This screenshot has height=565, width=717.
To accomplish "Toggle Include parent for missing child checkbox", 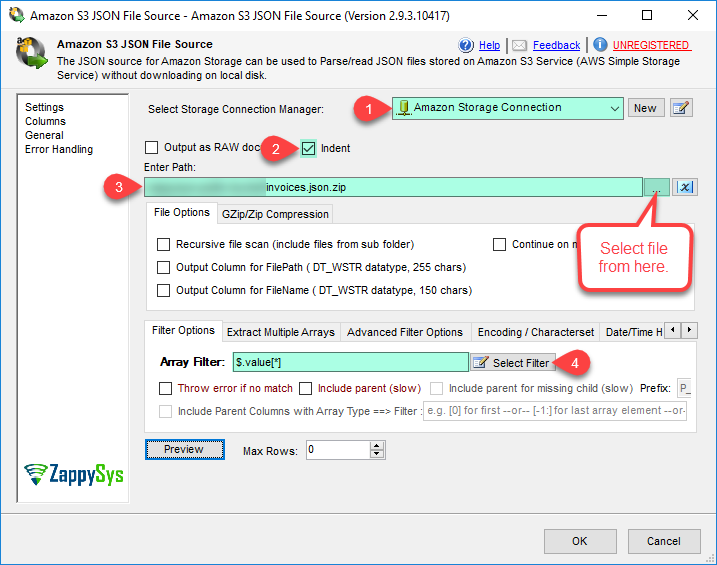I will coord(436,389).
